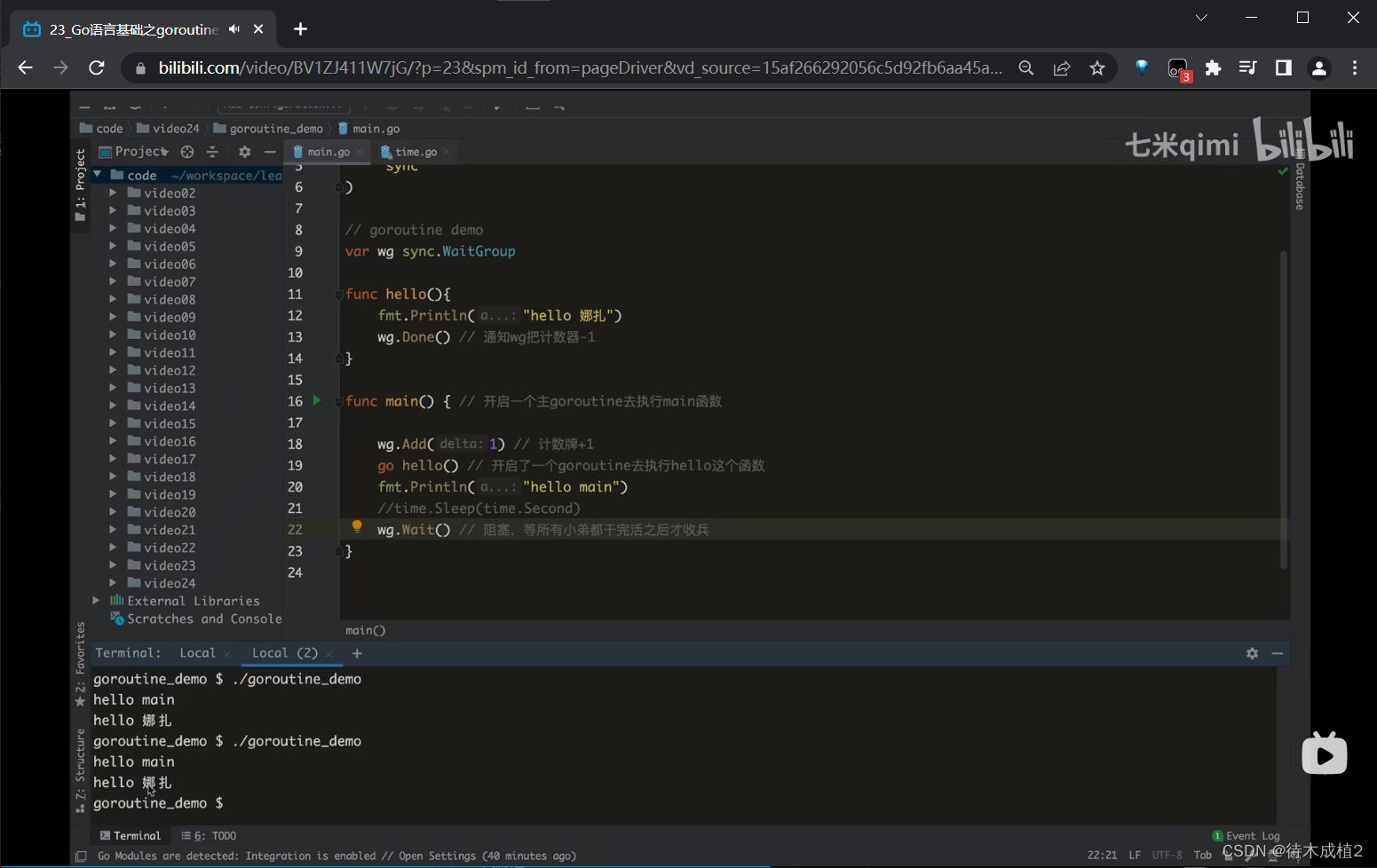Click the lightbulb intention icon at line 22
The height and width of the screenshot is (868, 1377).
(357, 526)
